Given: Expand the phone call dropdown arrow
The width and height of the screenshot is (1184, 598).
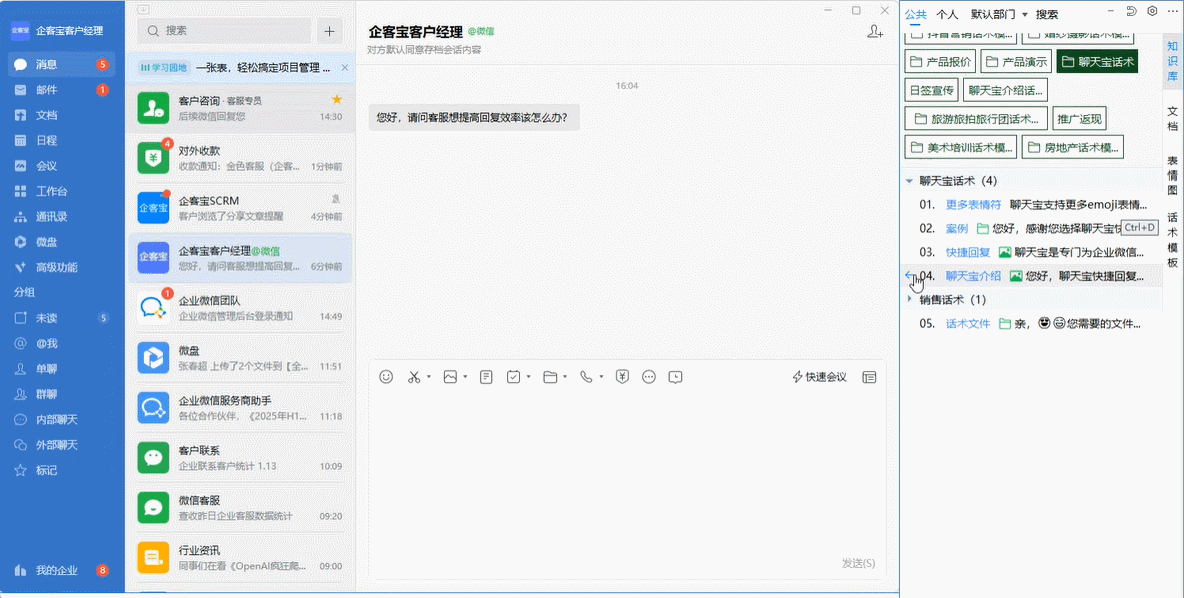Looking at the screenshot, I should [x=601, y=377].
